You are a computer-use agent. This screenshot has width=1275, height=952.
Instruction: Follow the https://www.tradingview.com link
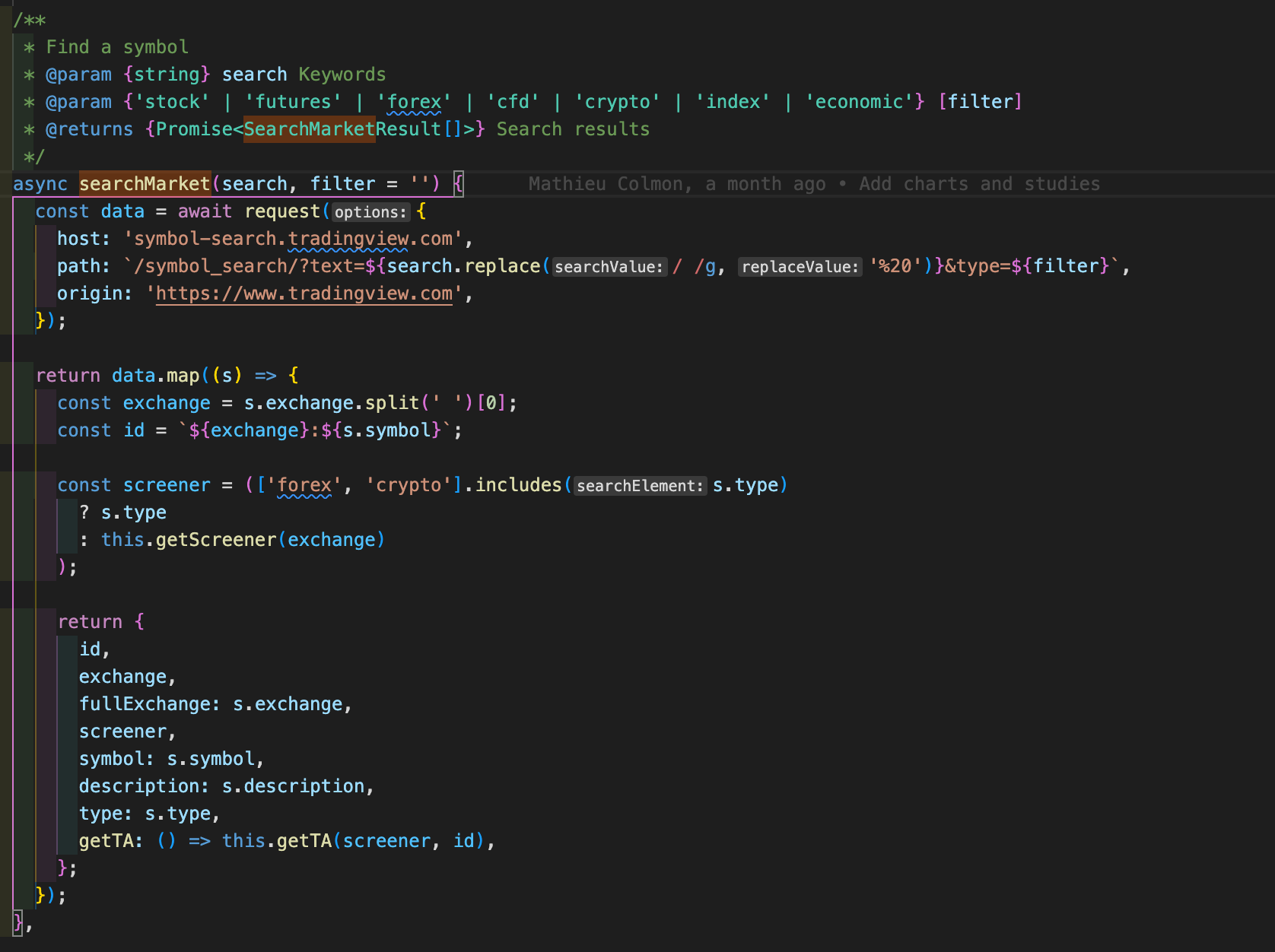click(x=304, y=293)
